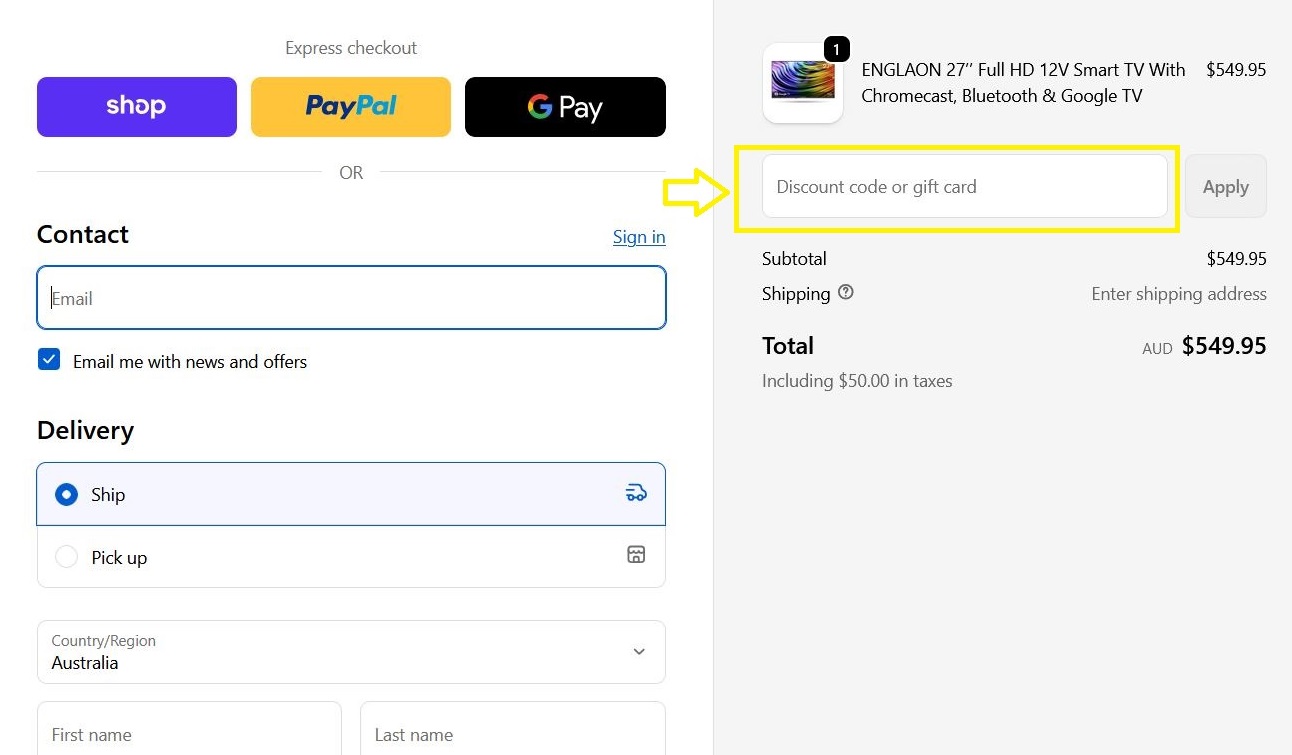The height and width of the screenshot is (755, 1292).
Task: Focus the Email input field
Action: pos(351,298)
